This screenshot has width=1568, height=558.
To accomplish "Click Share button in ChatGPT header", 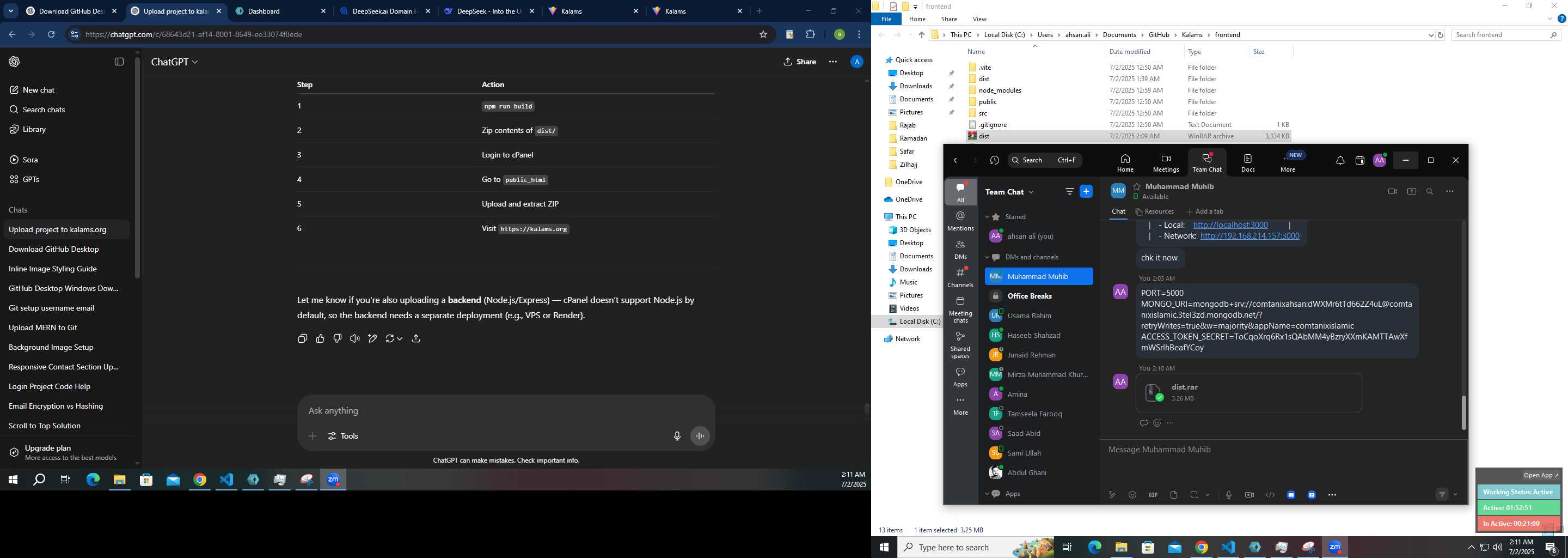I will pos(800,62).
